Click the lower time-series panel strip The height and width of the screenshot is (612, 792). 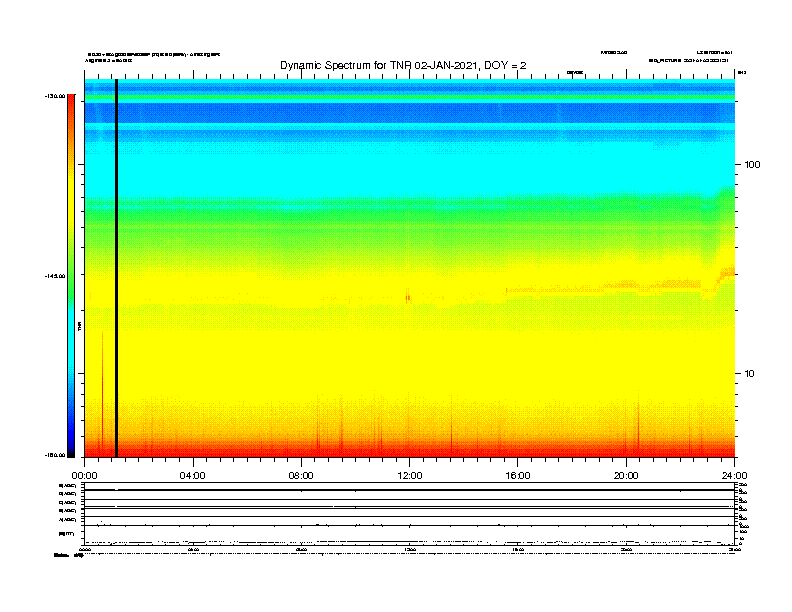tap(409, 514)
